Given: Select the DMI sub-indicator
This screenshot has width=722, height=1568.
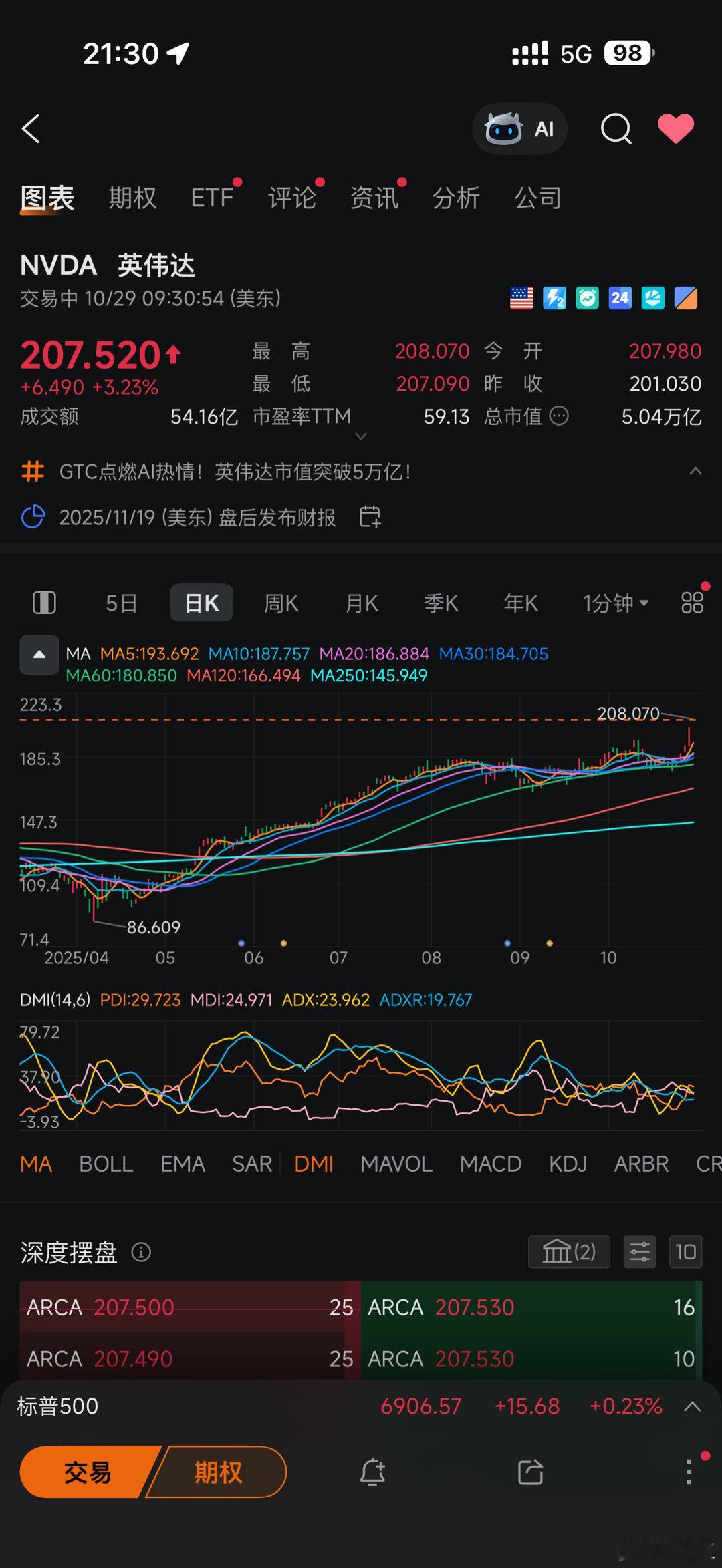Looking at the screenshot, I should [x=314, y=1164].
